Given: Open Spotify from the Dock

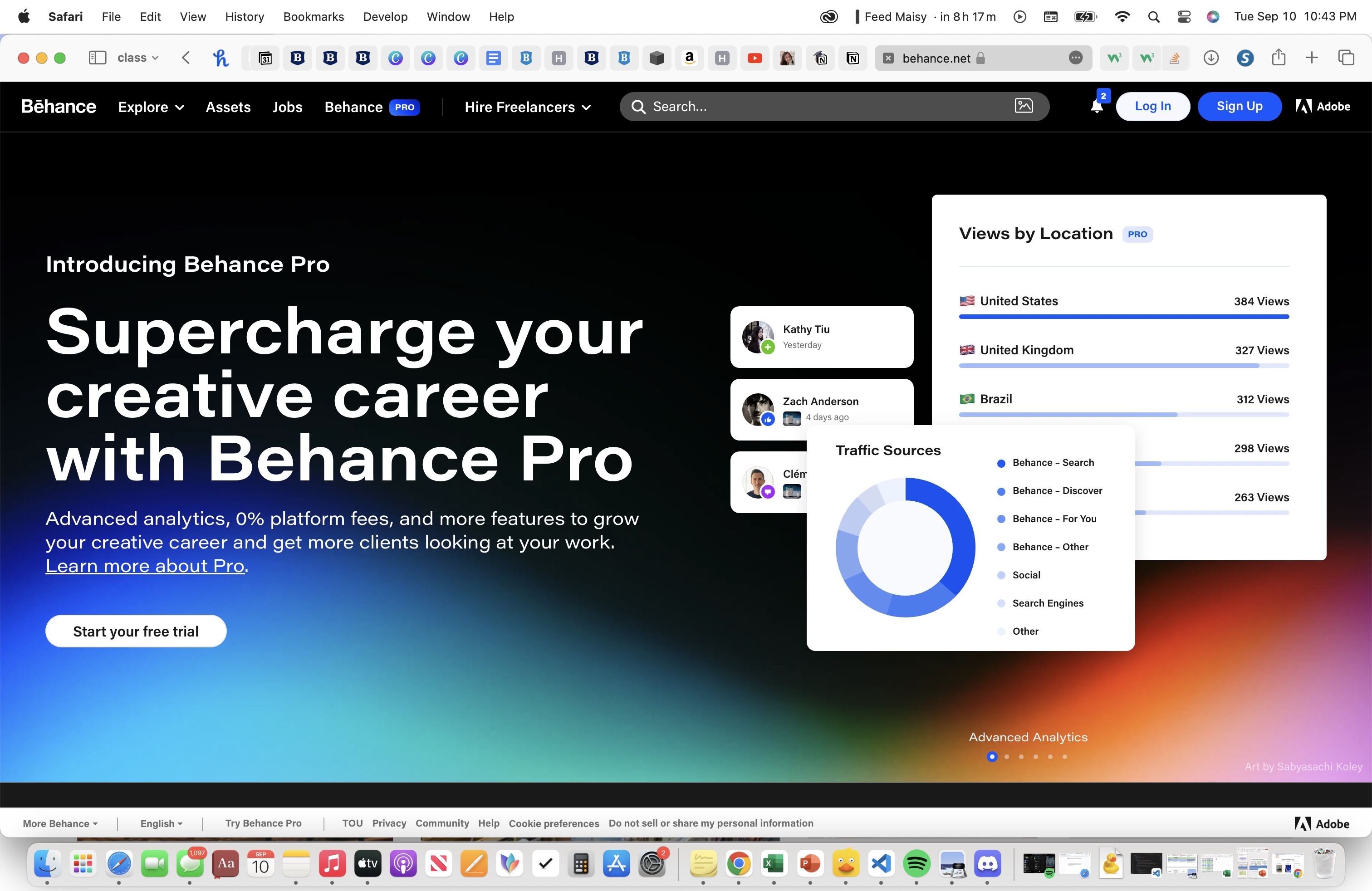Looking at the screenshot, I should click(x=916, y=864).
